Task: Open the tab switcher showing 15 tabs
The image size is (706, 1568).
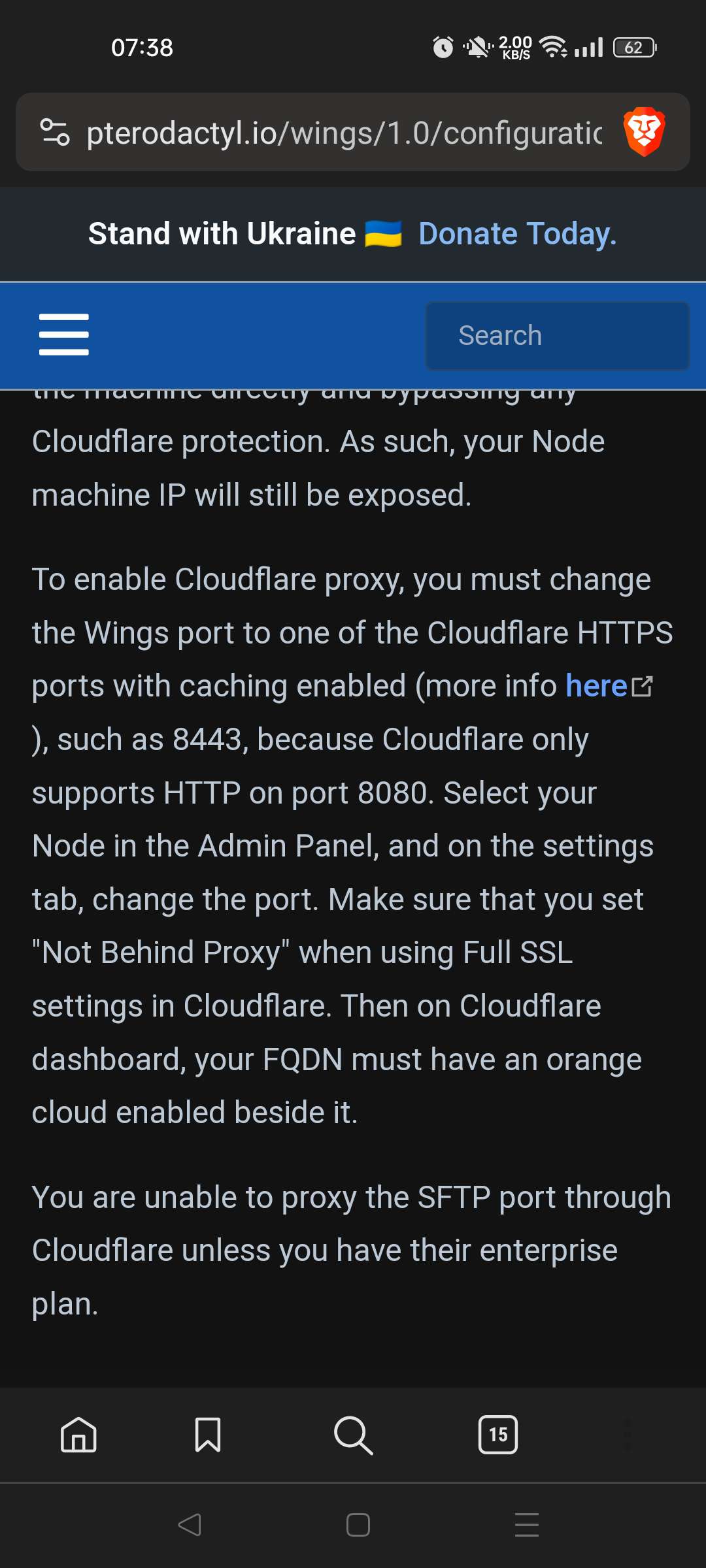Action: [497, 1435]
